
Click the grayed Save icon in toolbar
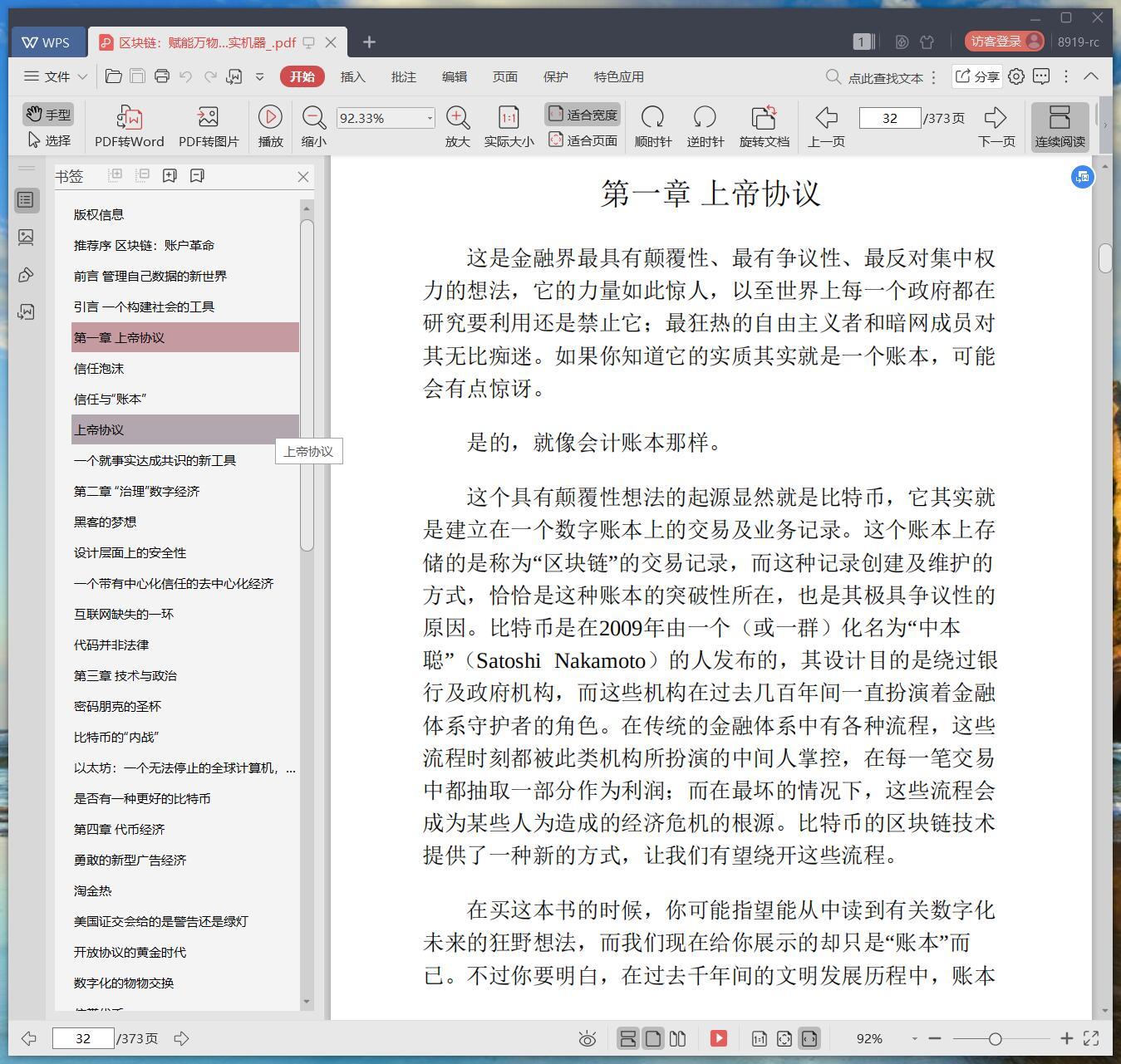138,76
